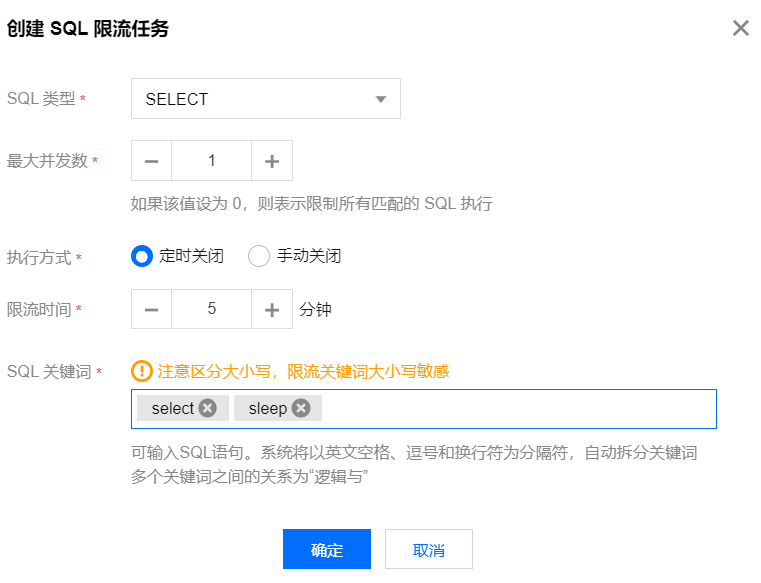
Task: Close the 创建 SQL 限流任务 dialog
Action: coord(740,28)
